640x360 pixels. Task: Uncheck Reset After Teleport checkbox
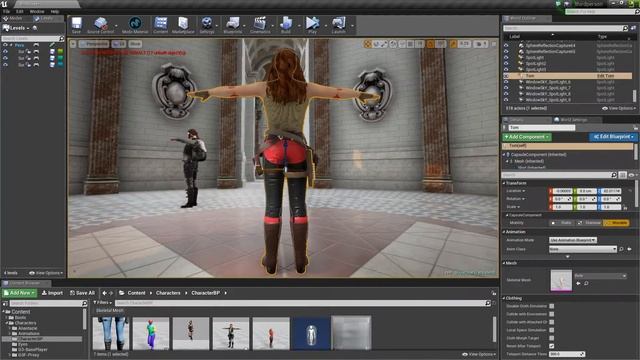pyautogui.click(x=551, y=346)
